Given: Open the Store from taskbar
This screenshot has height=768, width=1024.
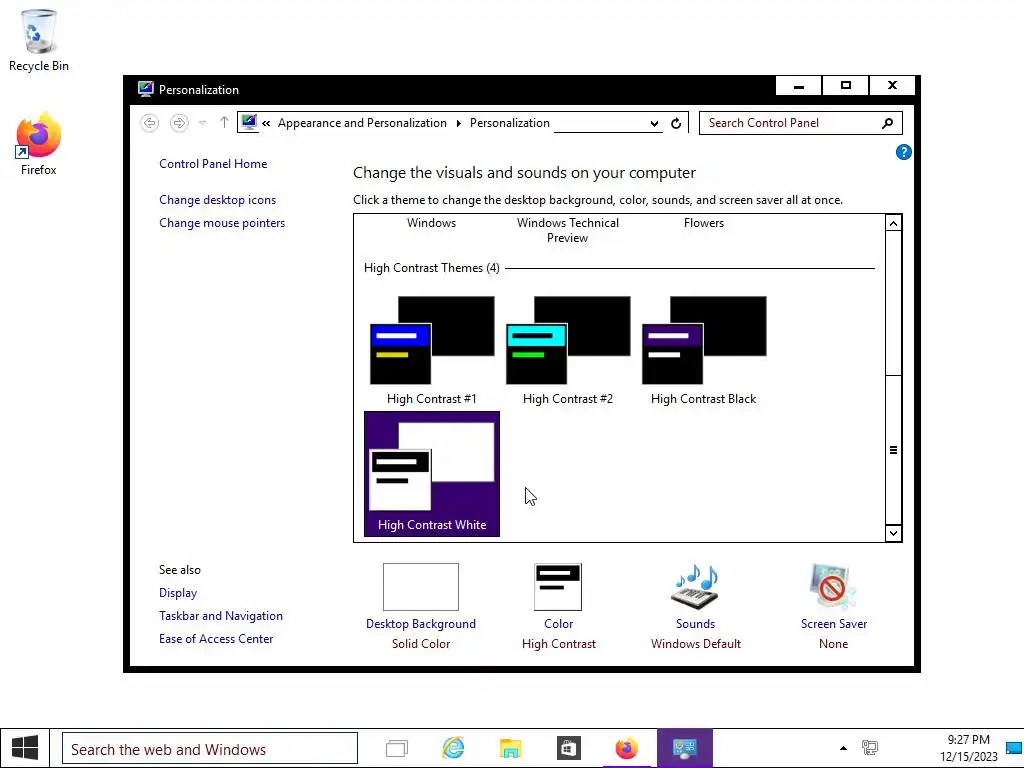Looking at the screenshot, I should tap(568, 748).
